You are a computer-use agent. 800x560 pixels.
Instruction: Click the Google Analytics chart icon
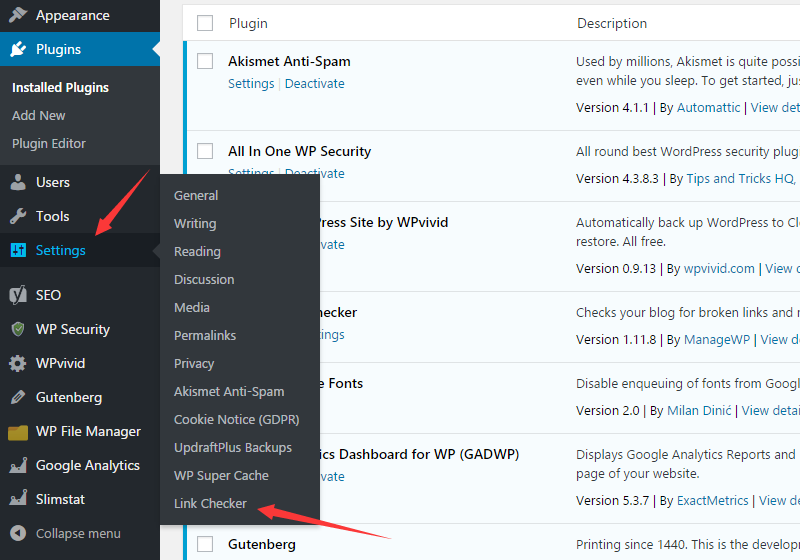(x=18, y=465)
